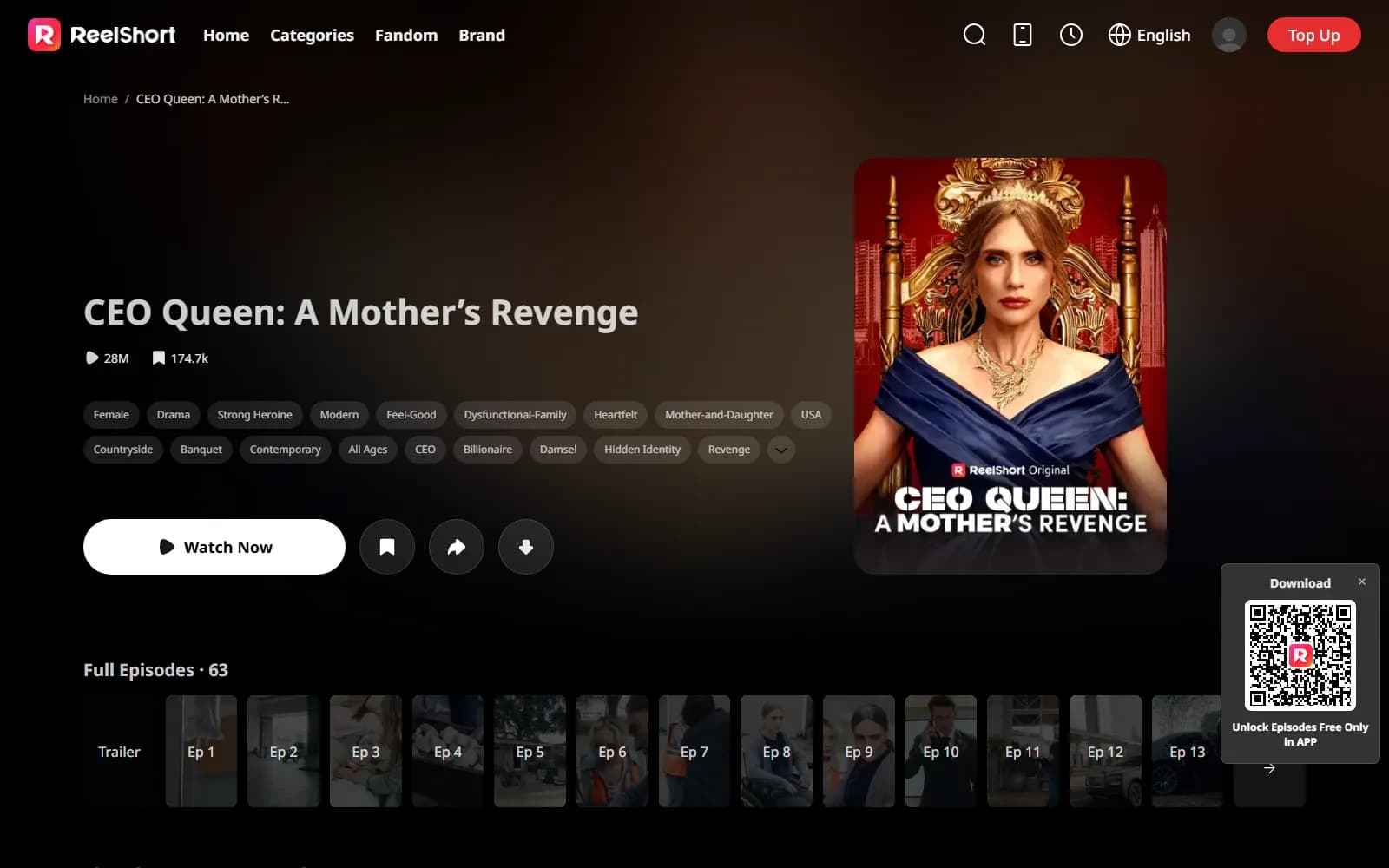Select the Female tag
1389x868 pixels.
pyautogui.click(x=111, y=415)
